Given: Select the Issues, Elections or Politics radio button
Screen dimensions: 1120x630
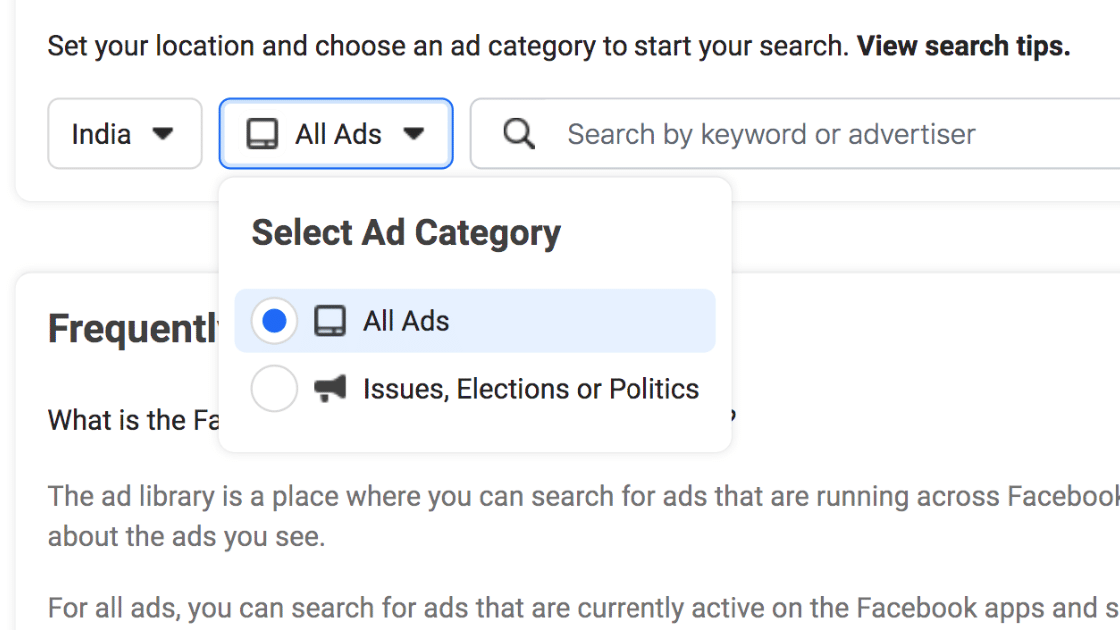Looking at the screenshot, I should click(x=273, y=388).
